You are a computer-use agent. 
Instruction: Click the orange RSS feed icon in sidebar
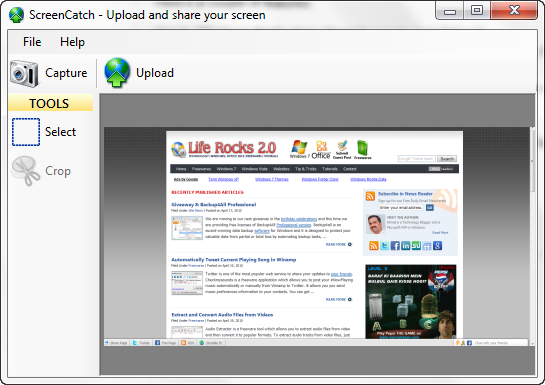(373, 246)
